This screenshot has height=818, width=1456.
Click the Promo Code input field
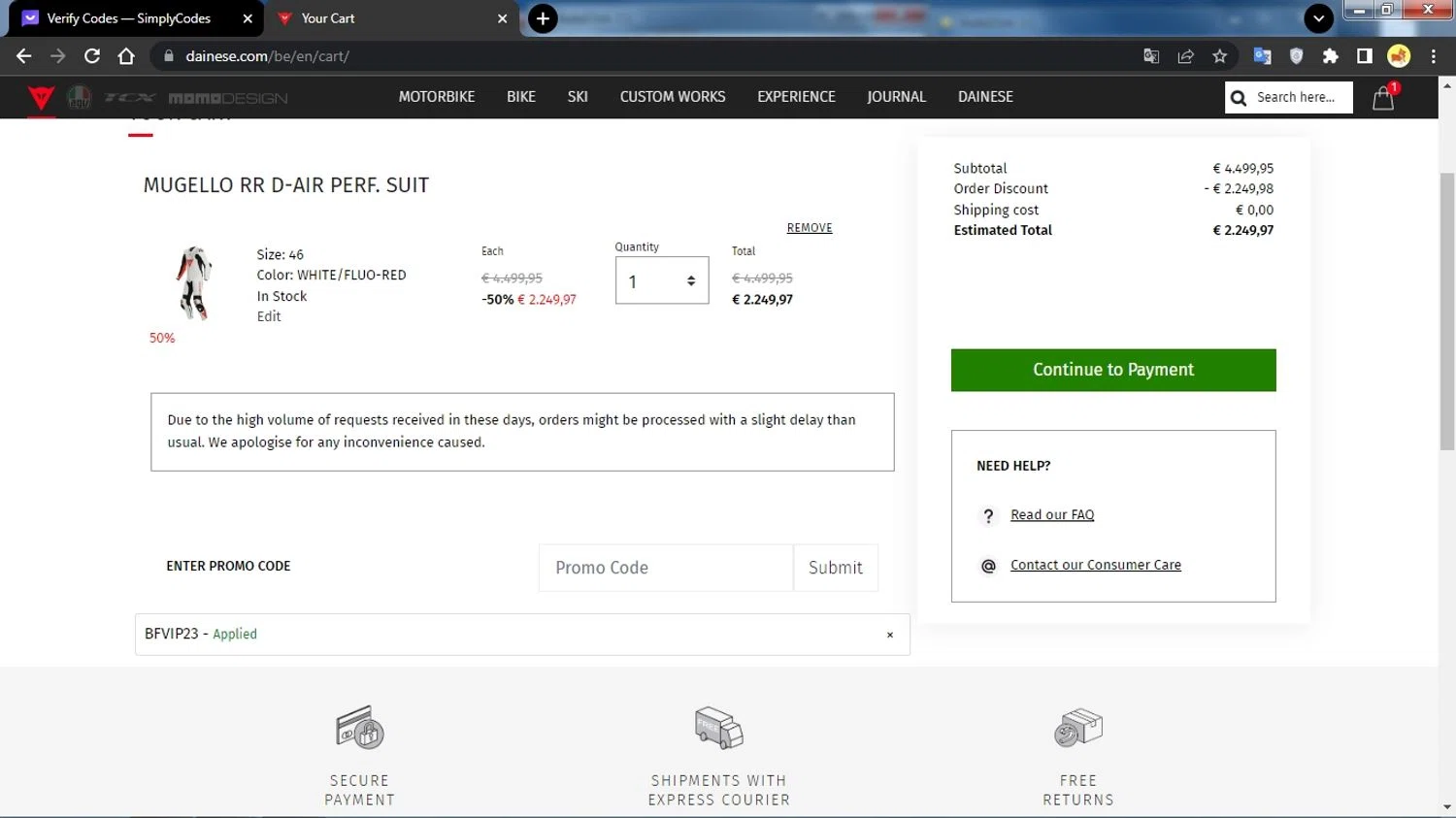click(666, 568)
